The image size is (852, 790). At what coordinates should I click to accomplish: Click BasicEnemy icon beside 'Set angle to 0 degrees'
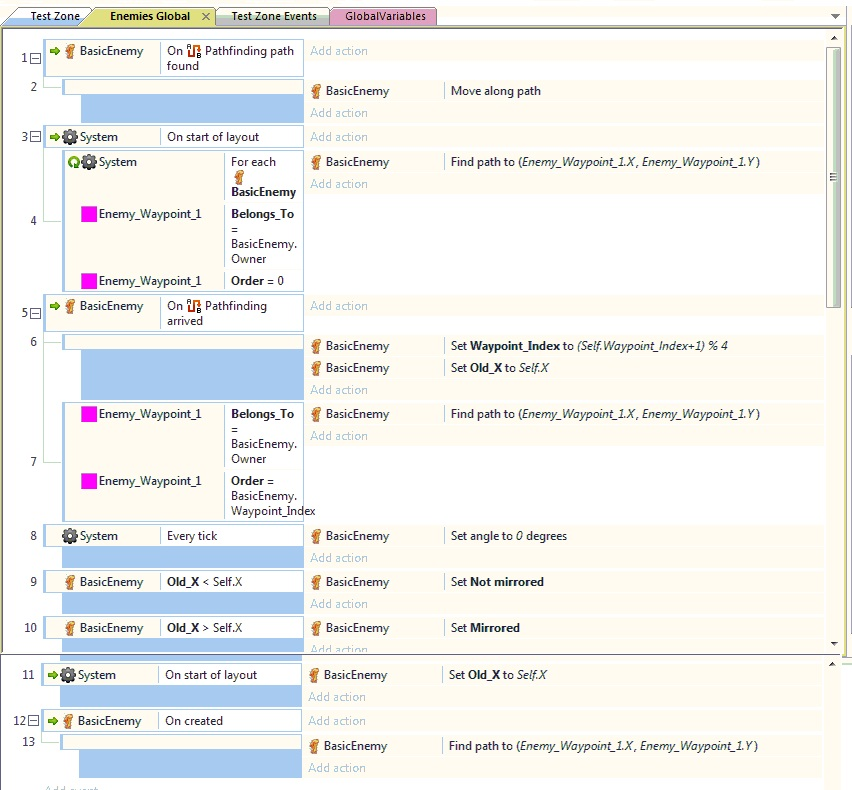[x=316, y=536]
